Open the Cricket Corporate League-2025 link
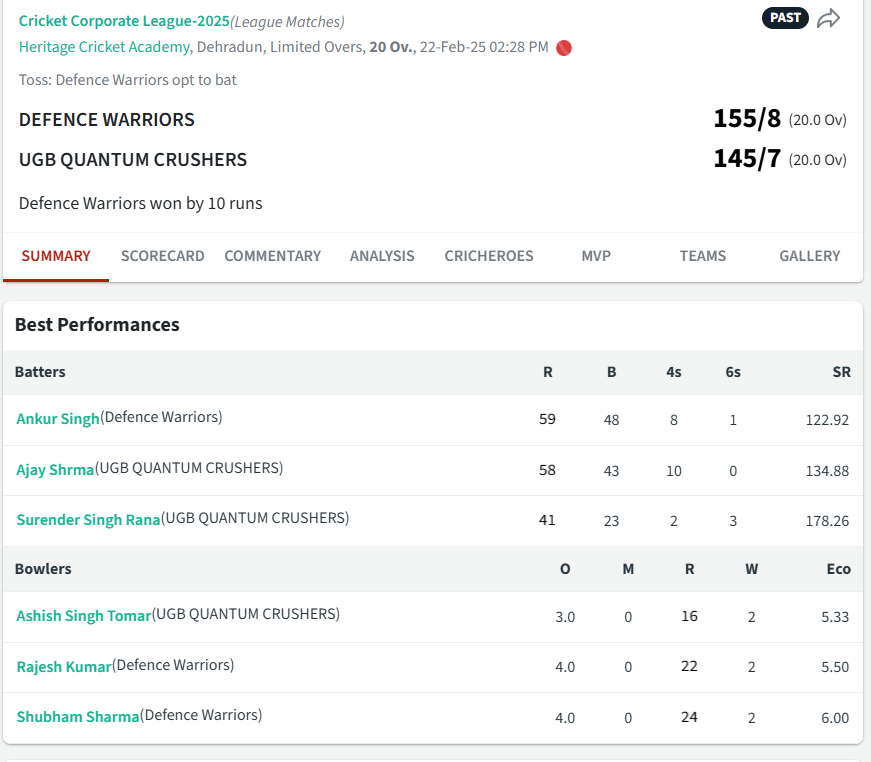The width and height of the screenshot is (871, 762). pos(124,21)
